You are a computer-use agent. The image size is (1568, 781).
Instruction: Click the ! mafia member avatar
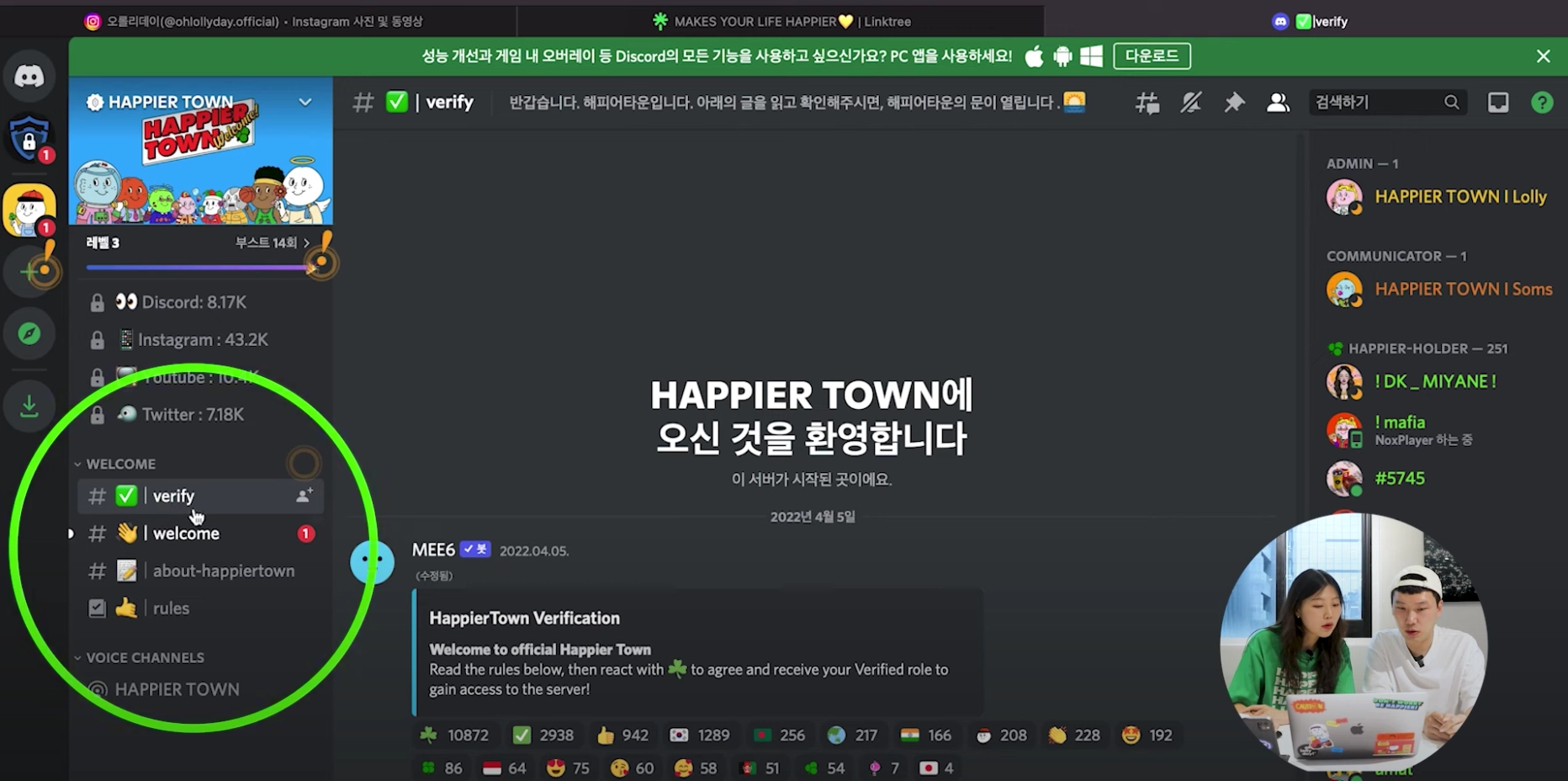(1344, 430)
